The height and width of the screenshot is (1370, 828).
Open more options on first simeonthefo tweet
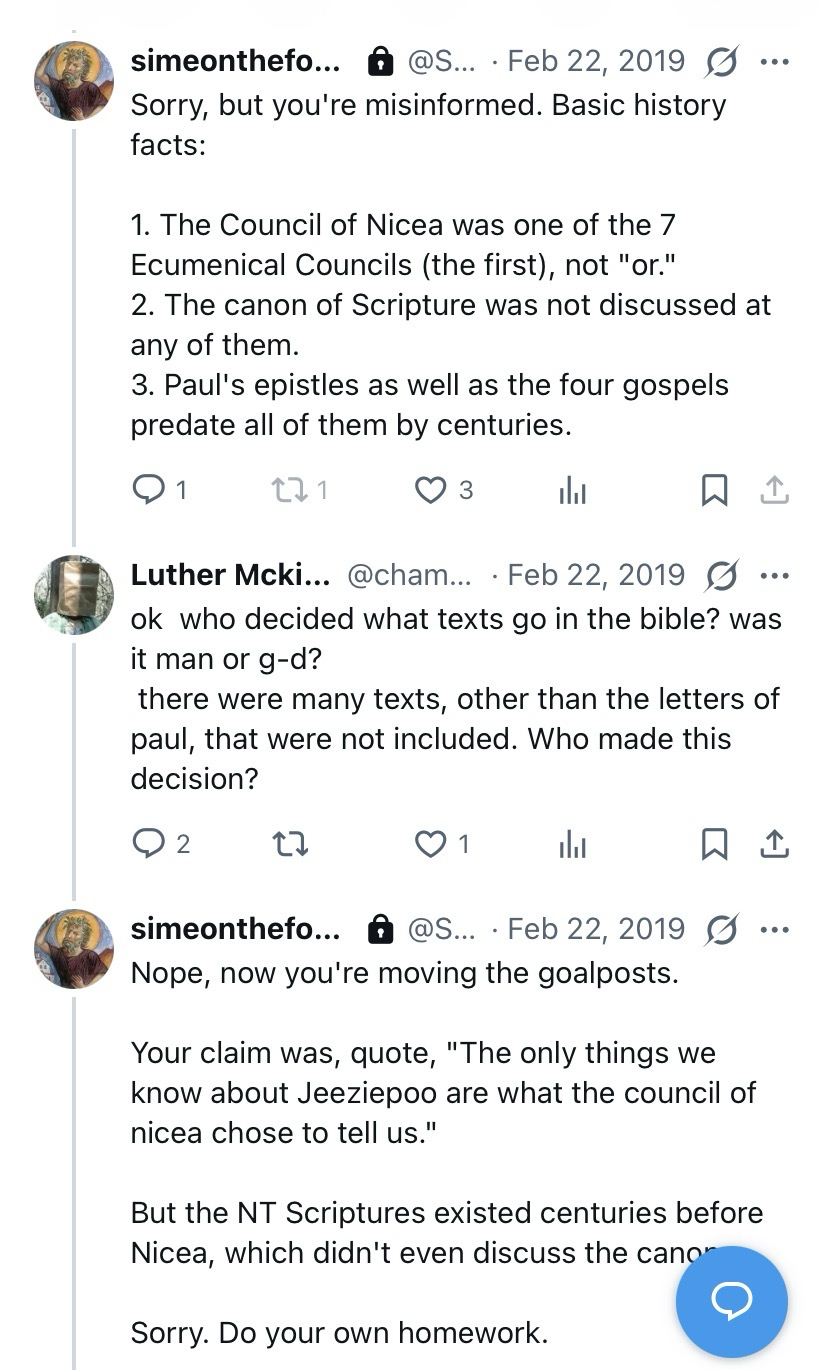tap(775, 62)
